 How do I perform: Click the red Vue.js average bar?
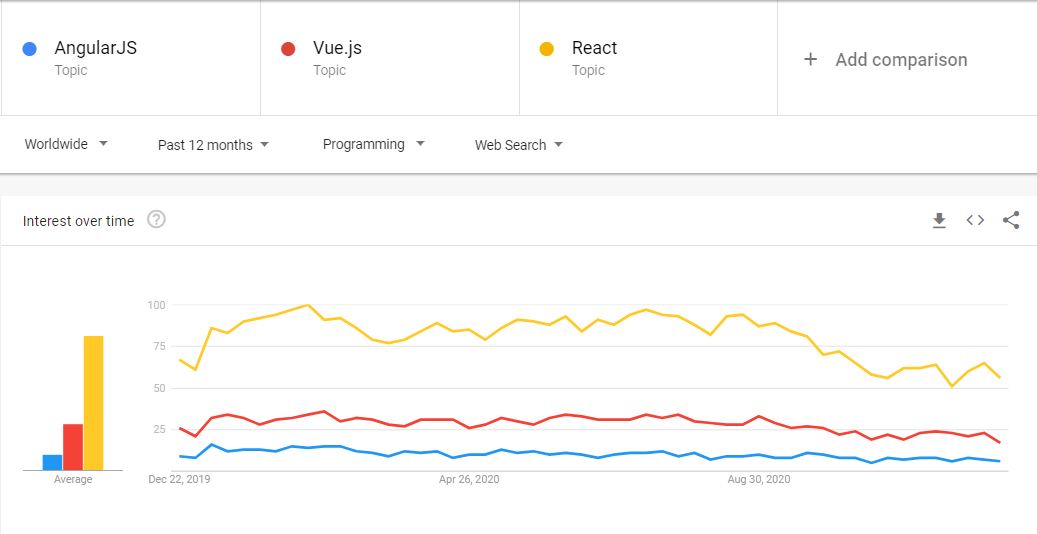73,447
